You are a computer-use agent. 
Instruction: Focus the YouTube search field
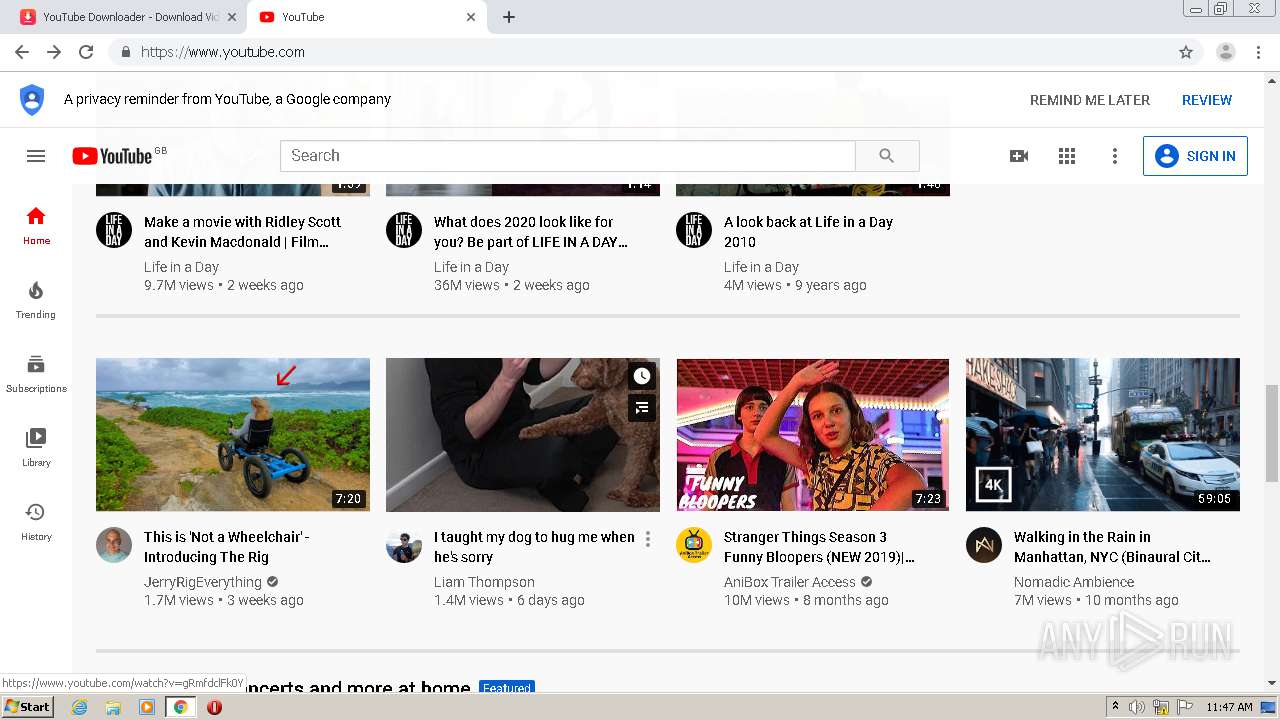[568, 156]
